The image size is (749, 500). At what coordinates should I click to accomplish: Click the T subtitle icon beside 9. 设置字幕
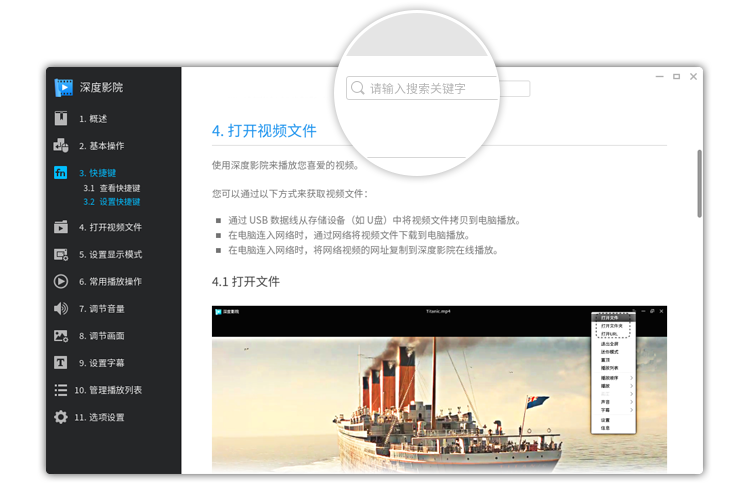click(x=61, y=362)
